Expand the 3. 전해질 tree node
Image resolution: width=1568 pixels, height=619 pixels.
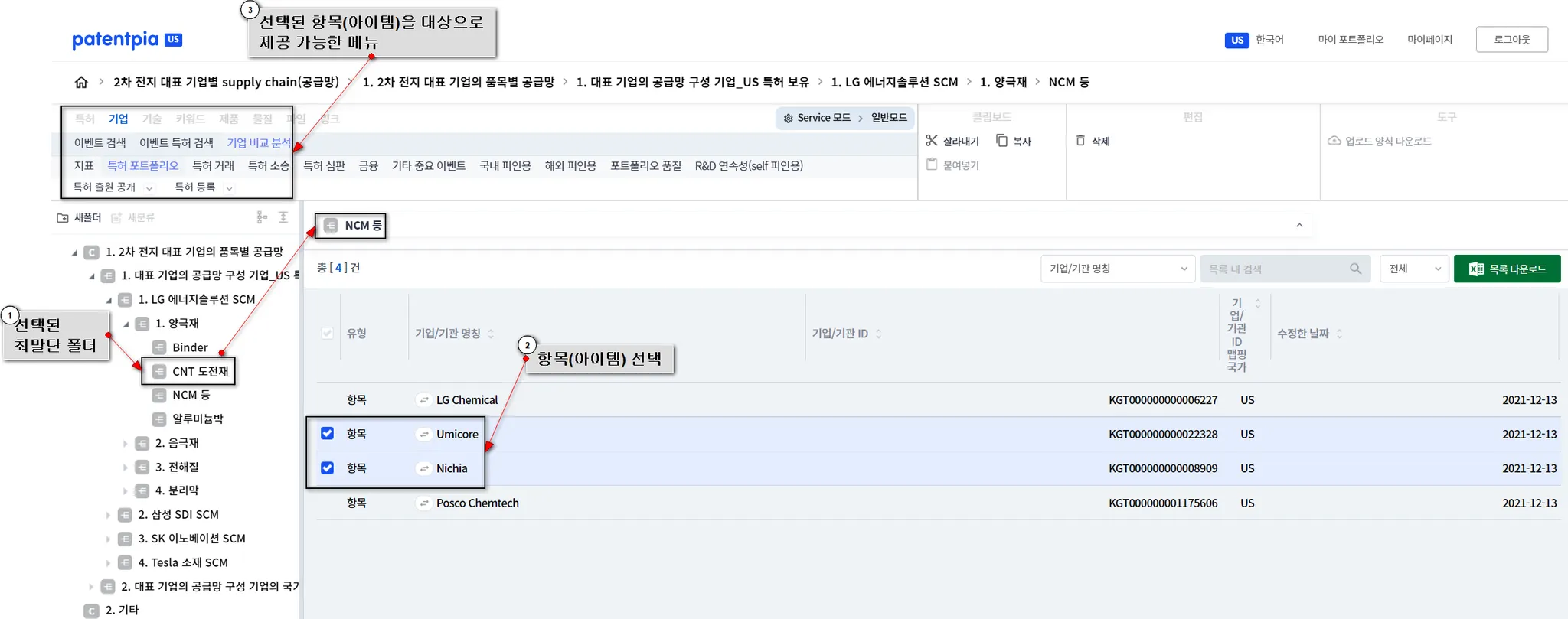click(x=126, y=467)
